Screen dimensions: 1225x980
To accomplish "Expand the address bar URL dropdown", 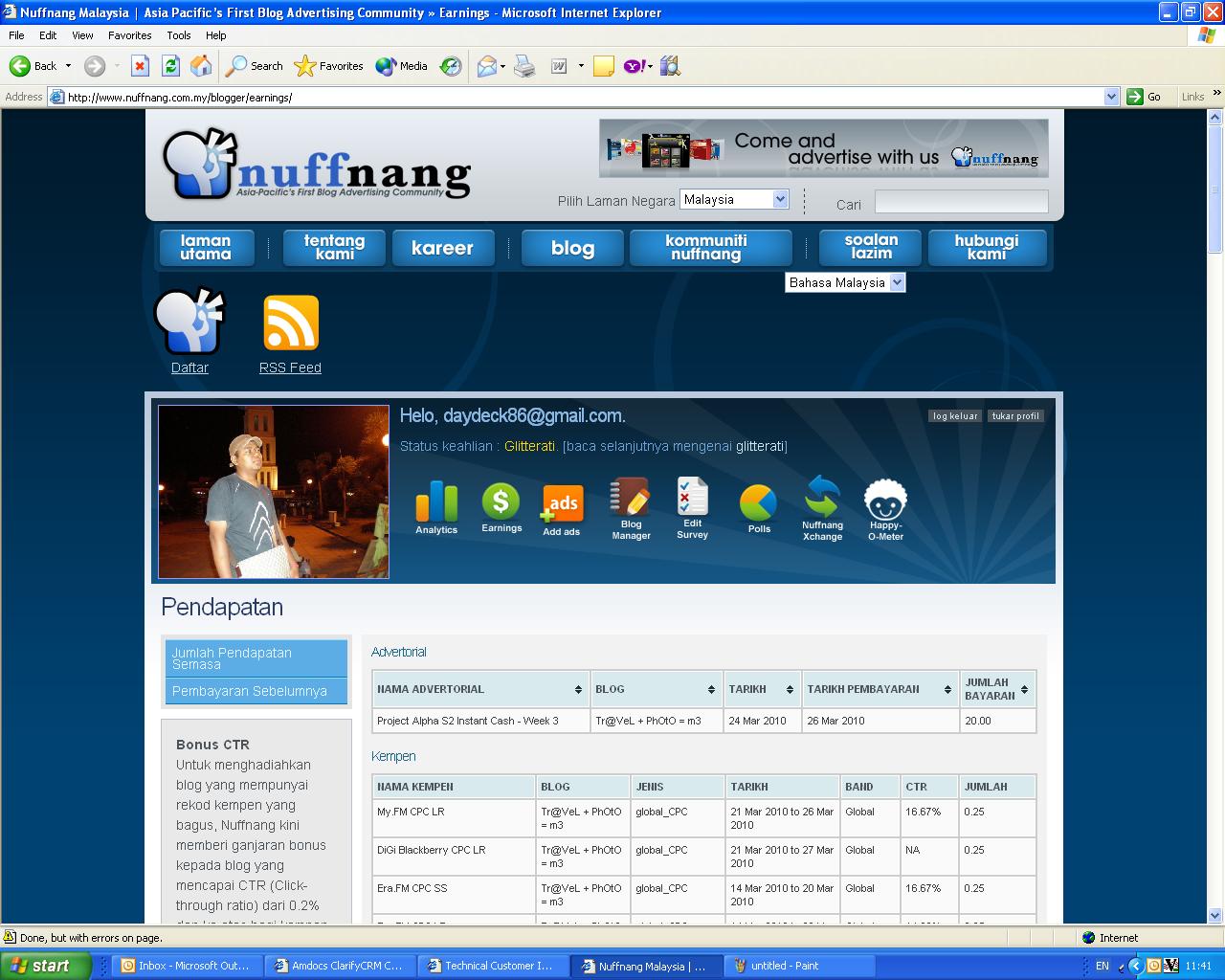I will [x=1111, y=97].
